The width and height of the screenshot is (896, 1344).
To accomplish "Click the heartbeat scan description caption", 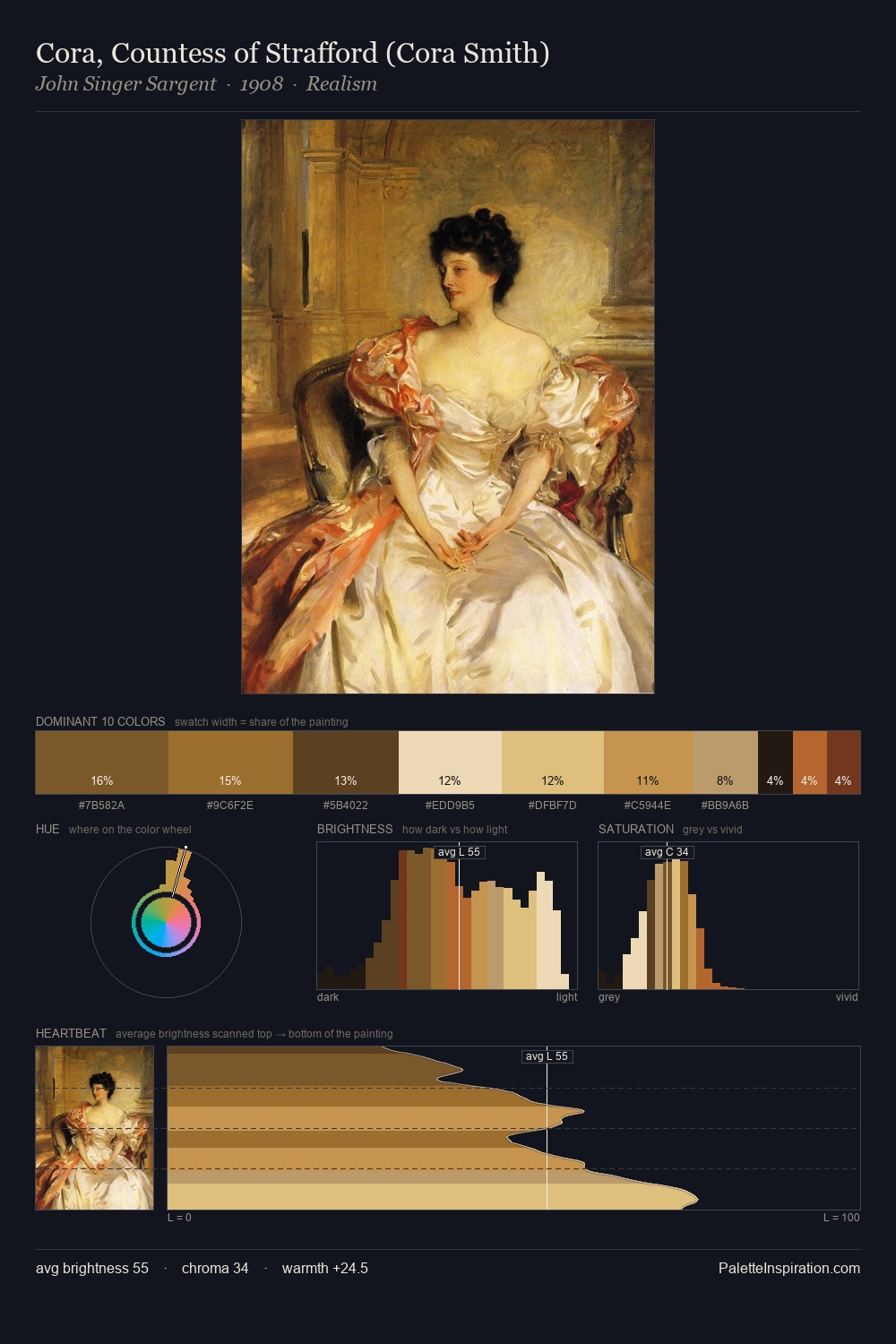I will pyautogui.click(x=254, y=1034).
